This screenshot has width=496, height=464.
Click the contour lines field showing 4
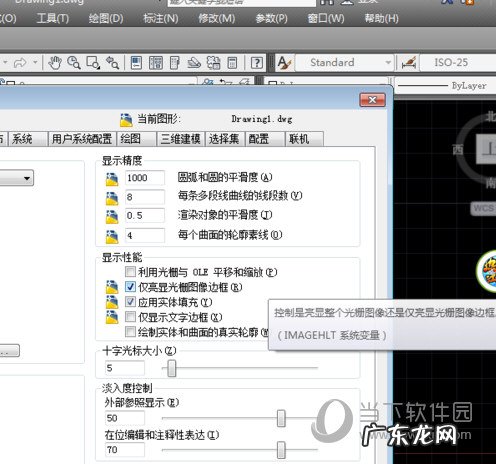145,235
